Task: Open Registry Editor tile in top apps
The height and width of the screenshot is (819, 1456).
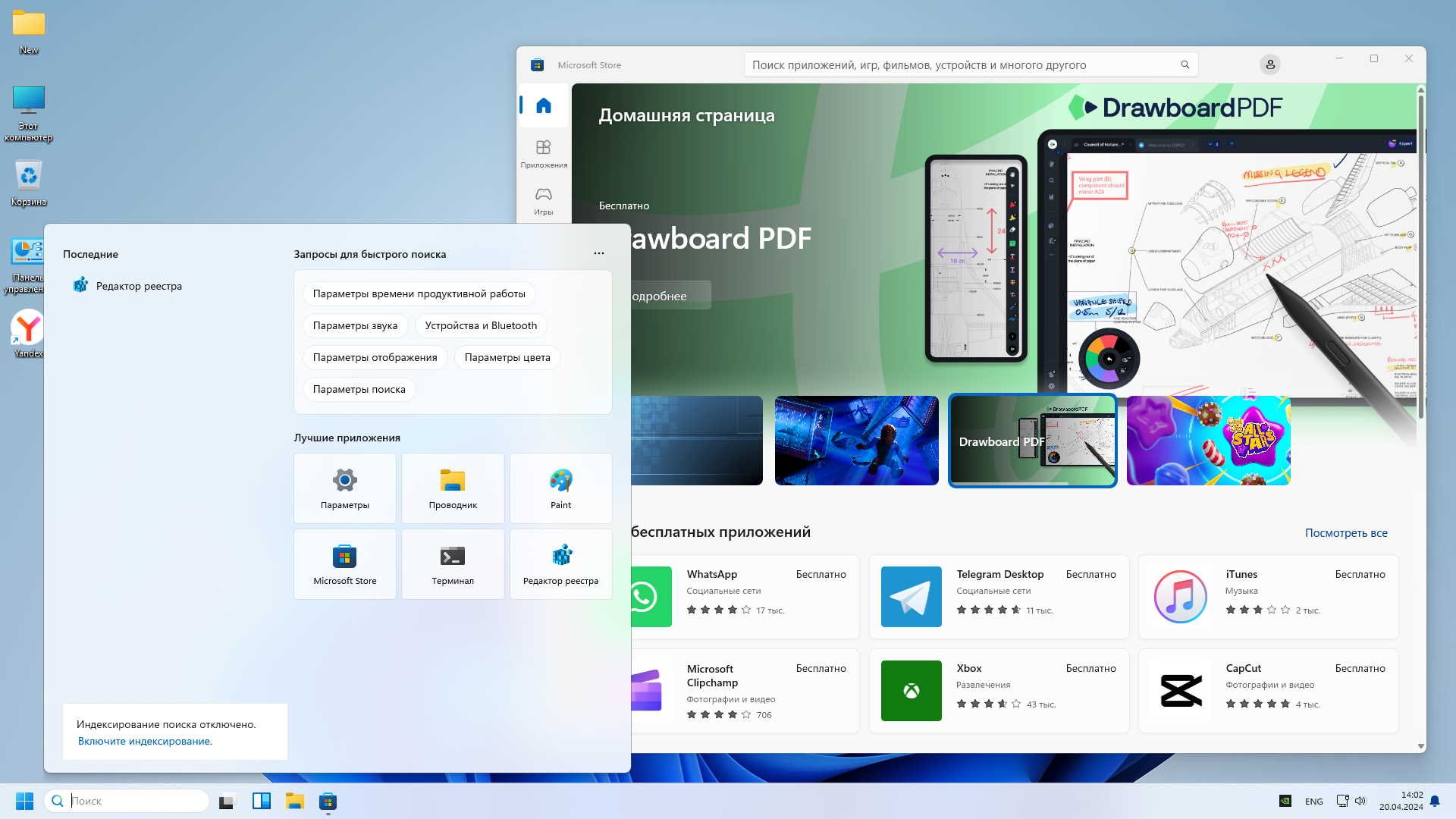Action: pos(560,564)
